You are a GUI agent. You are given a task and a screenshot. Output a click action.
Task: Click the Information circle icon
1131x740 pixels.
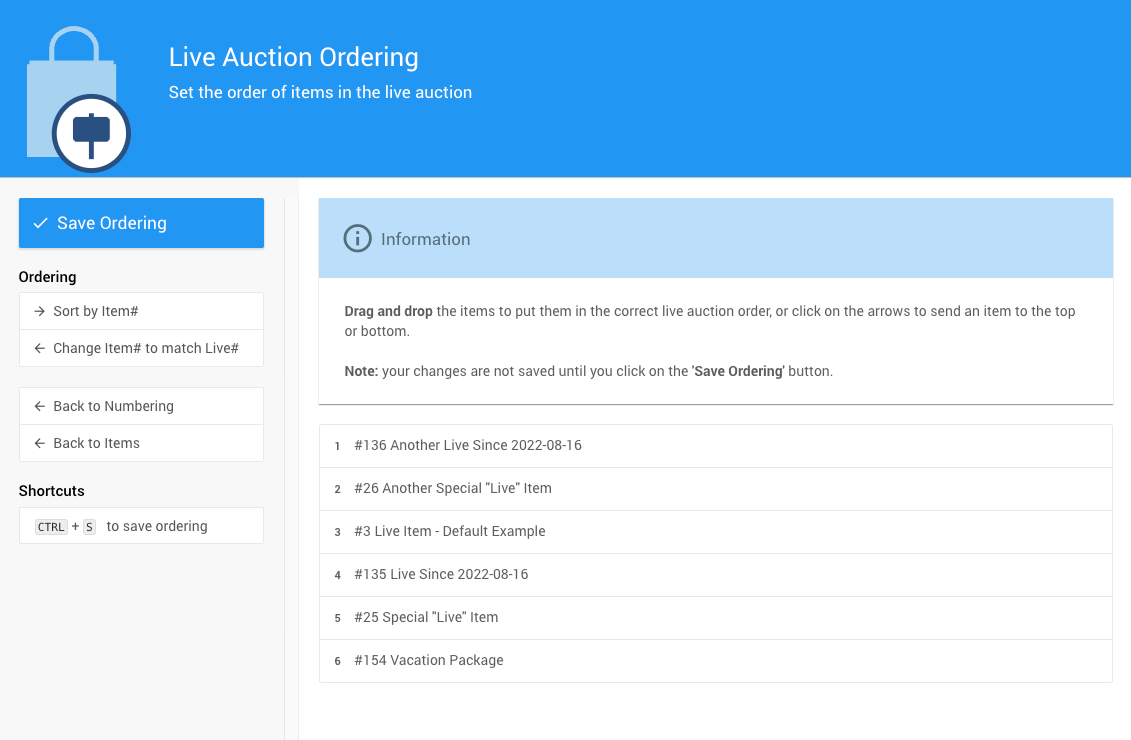click(x=357, y=239)
